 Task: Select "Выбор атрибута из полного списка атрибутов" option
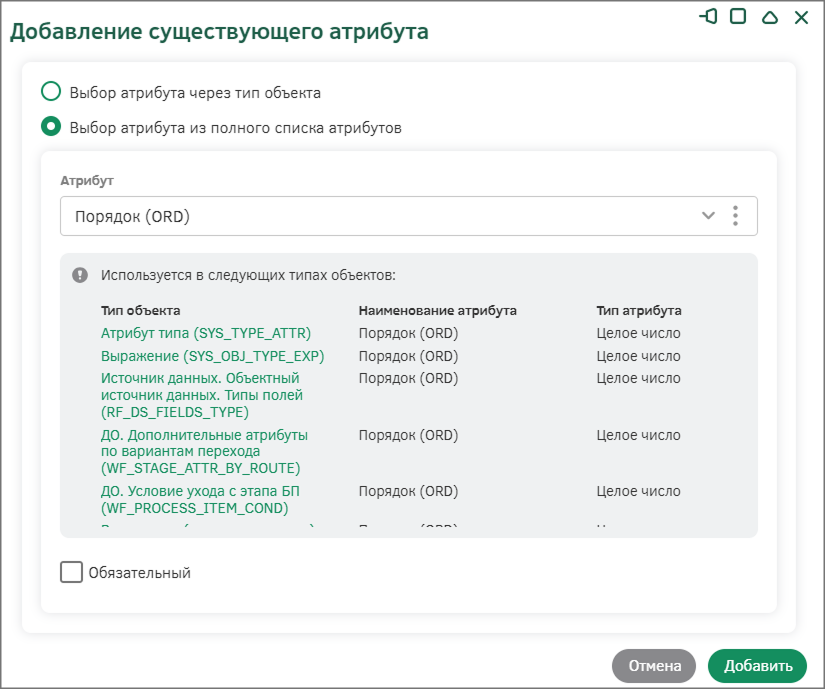click(50, 127)
